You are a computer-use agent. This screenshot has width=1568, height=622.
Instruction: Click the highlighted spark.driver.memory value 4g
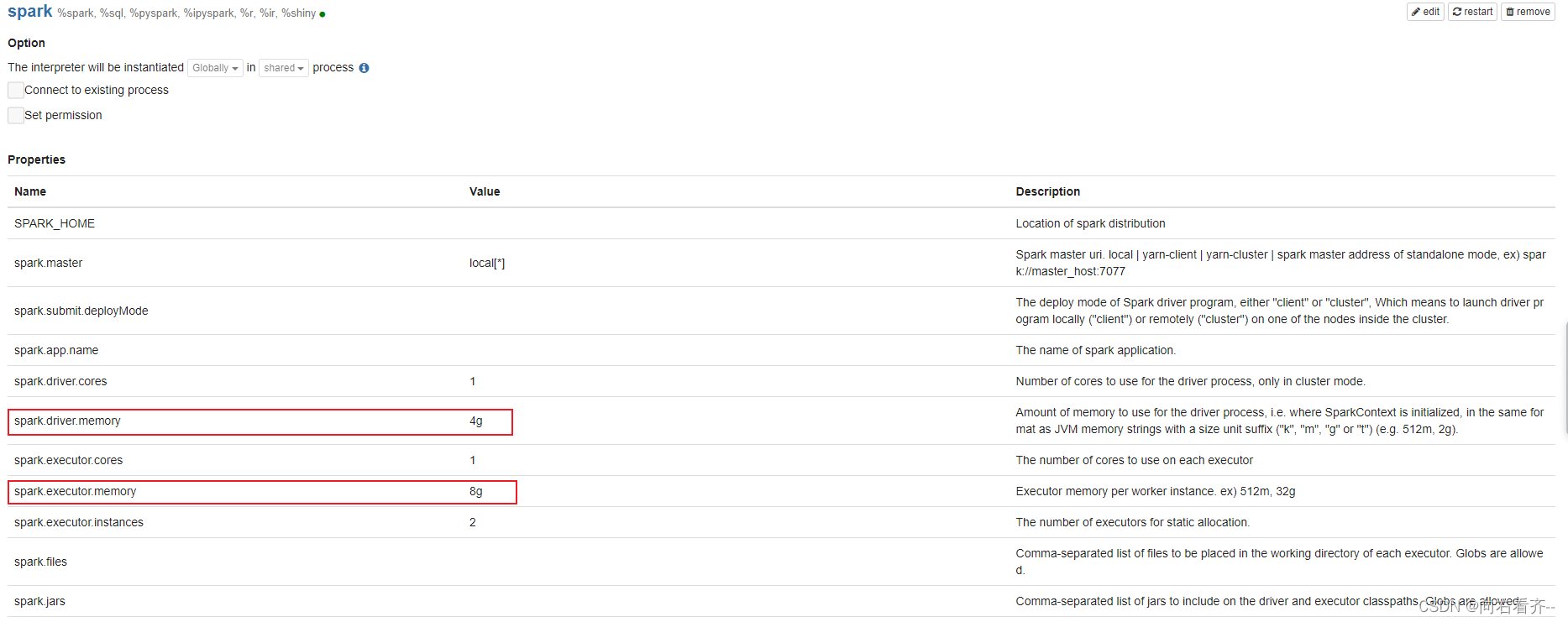pyautogui.click(x=476, y=421)
